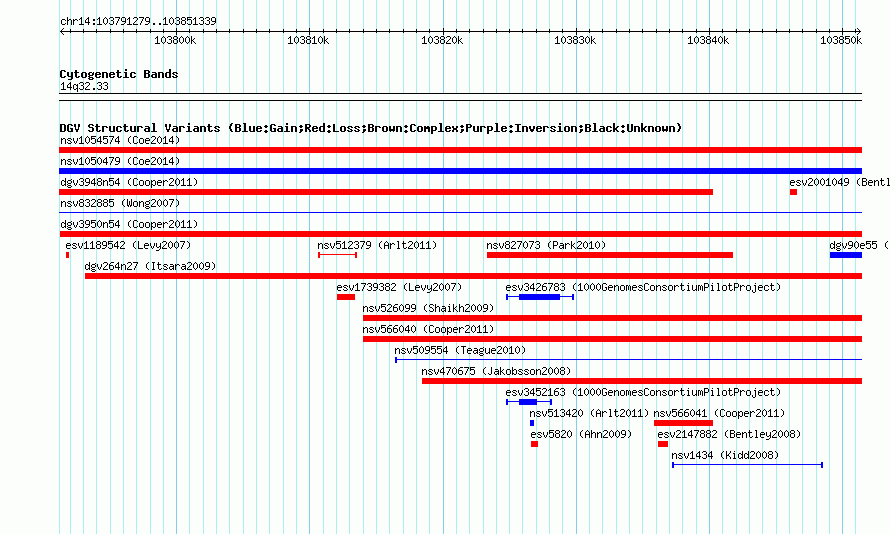Click the tiny nsv513420 (Arlt2011) blue marker
The image size is (890, 534).
coord(532,423)
